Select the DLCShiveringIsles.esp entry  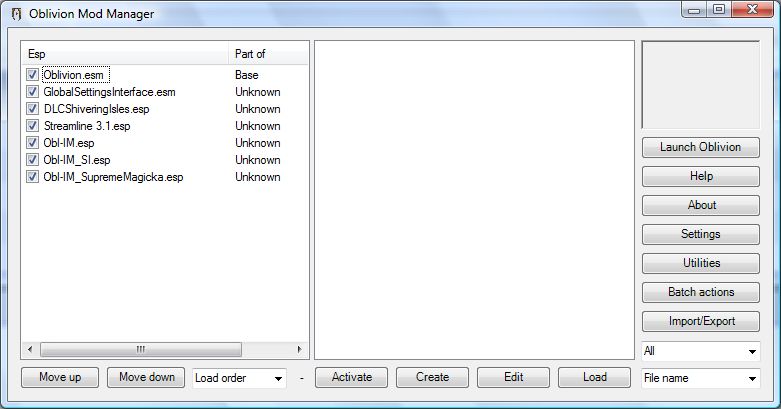(x=96, y=109)
